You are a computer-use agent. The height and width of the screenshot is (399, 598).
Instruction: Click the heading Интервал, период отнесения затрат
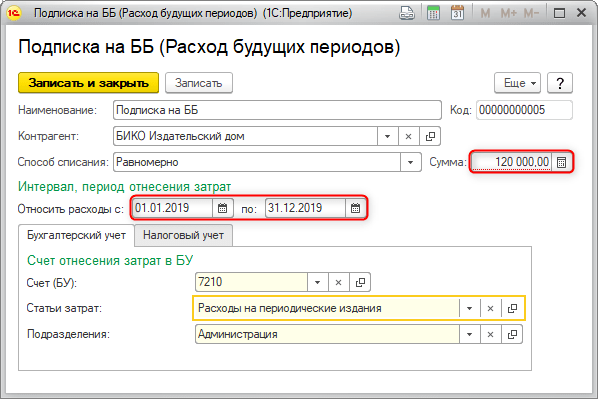[124, 187]
